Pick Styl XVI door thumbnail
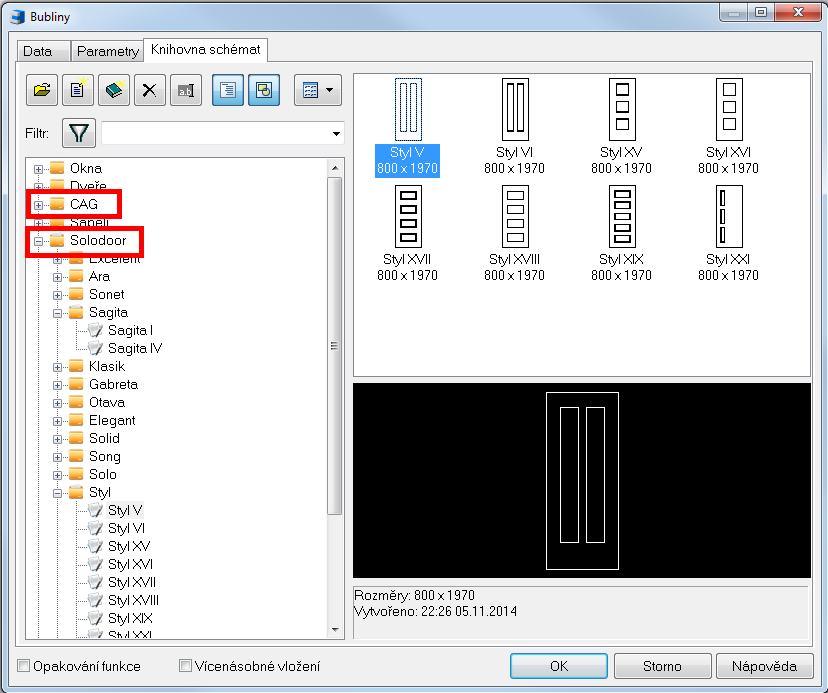The width and height of the screenshot is (828, 693). [x=729, y=109]
